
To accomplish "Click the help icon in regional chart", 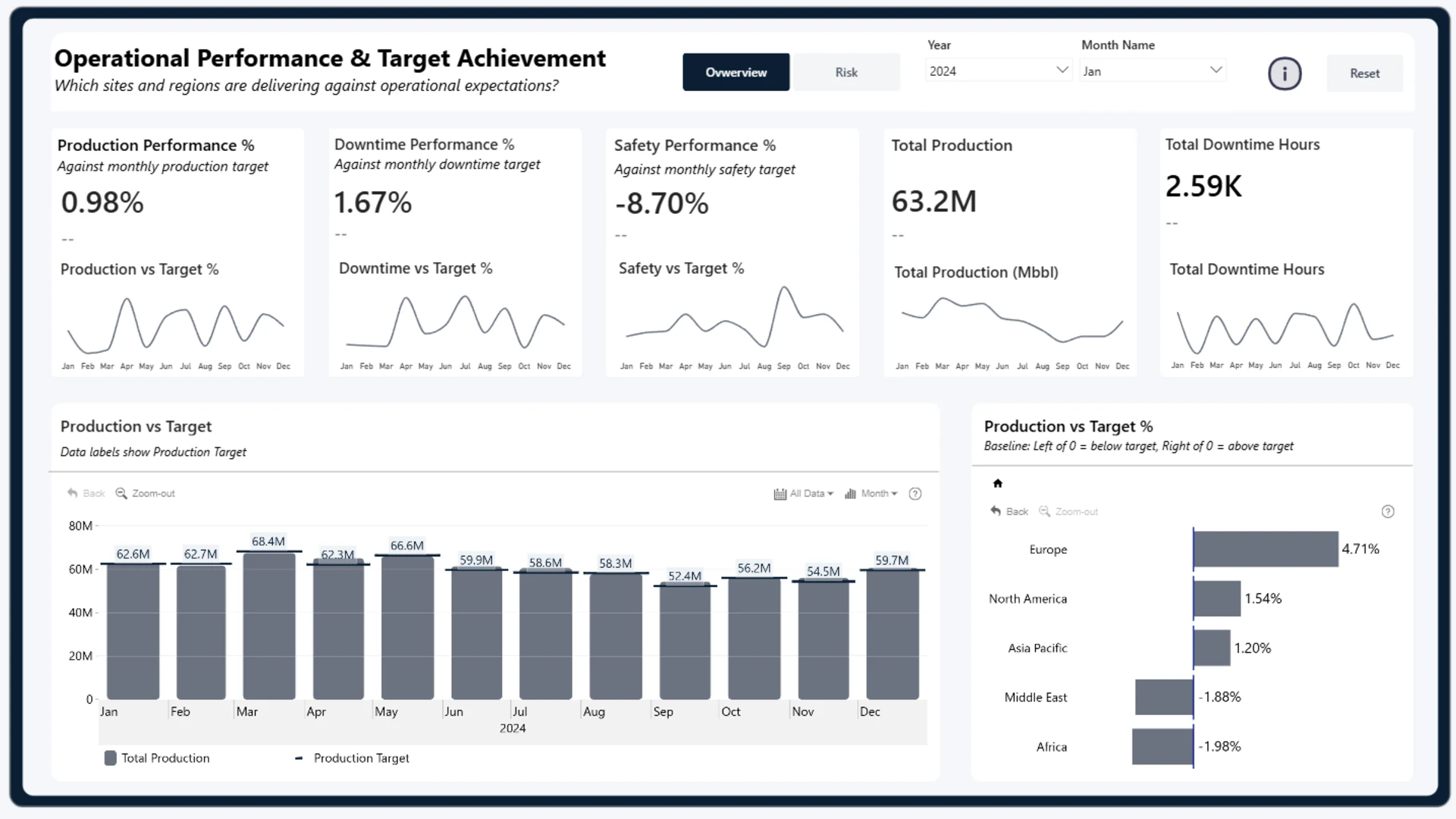I will click(1388, 512).
